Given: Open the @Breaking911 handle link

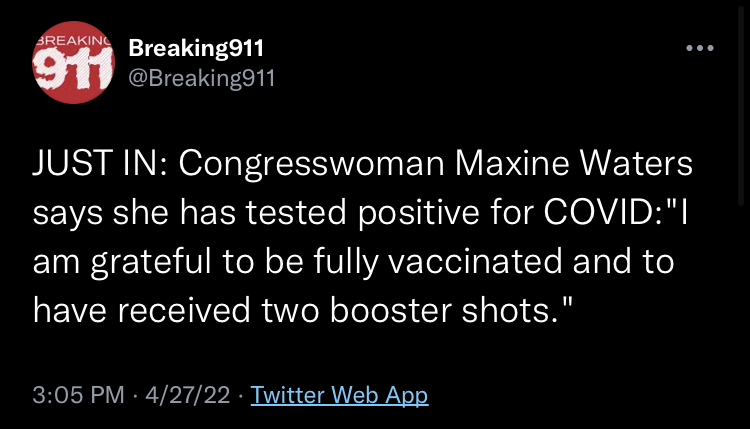Looking at the screenshot, I should click(x=201, y=77).
